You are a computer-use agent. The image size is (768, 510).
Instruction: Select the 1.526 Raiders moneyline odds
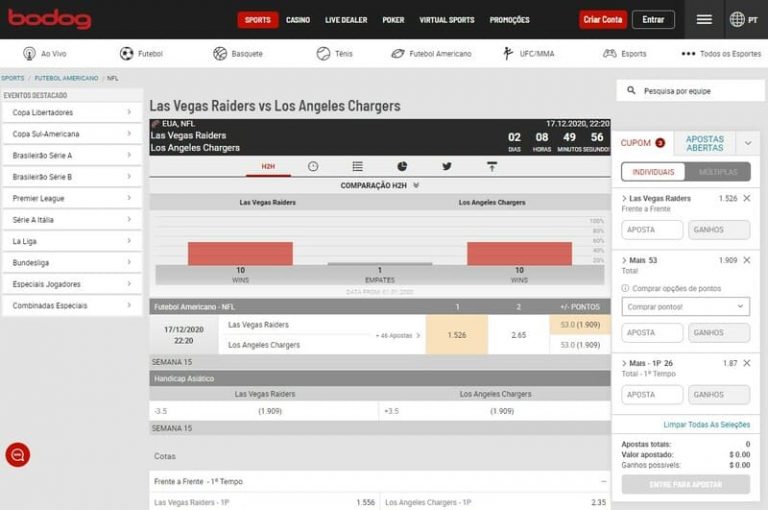[456, 335]
